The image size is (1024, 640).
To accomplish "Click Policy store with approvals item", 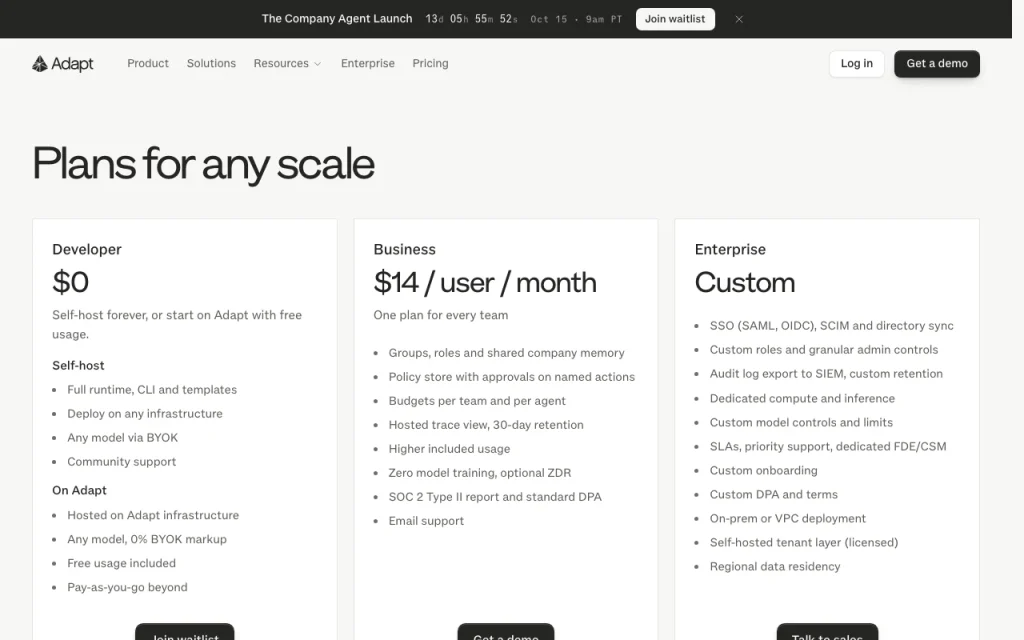I will pyautogui.click(x=511, y=377).
